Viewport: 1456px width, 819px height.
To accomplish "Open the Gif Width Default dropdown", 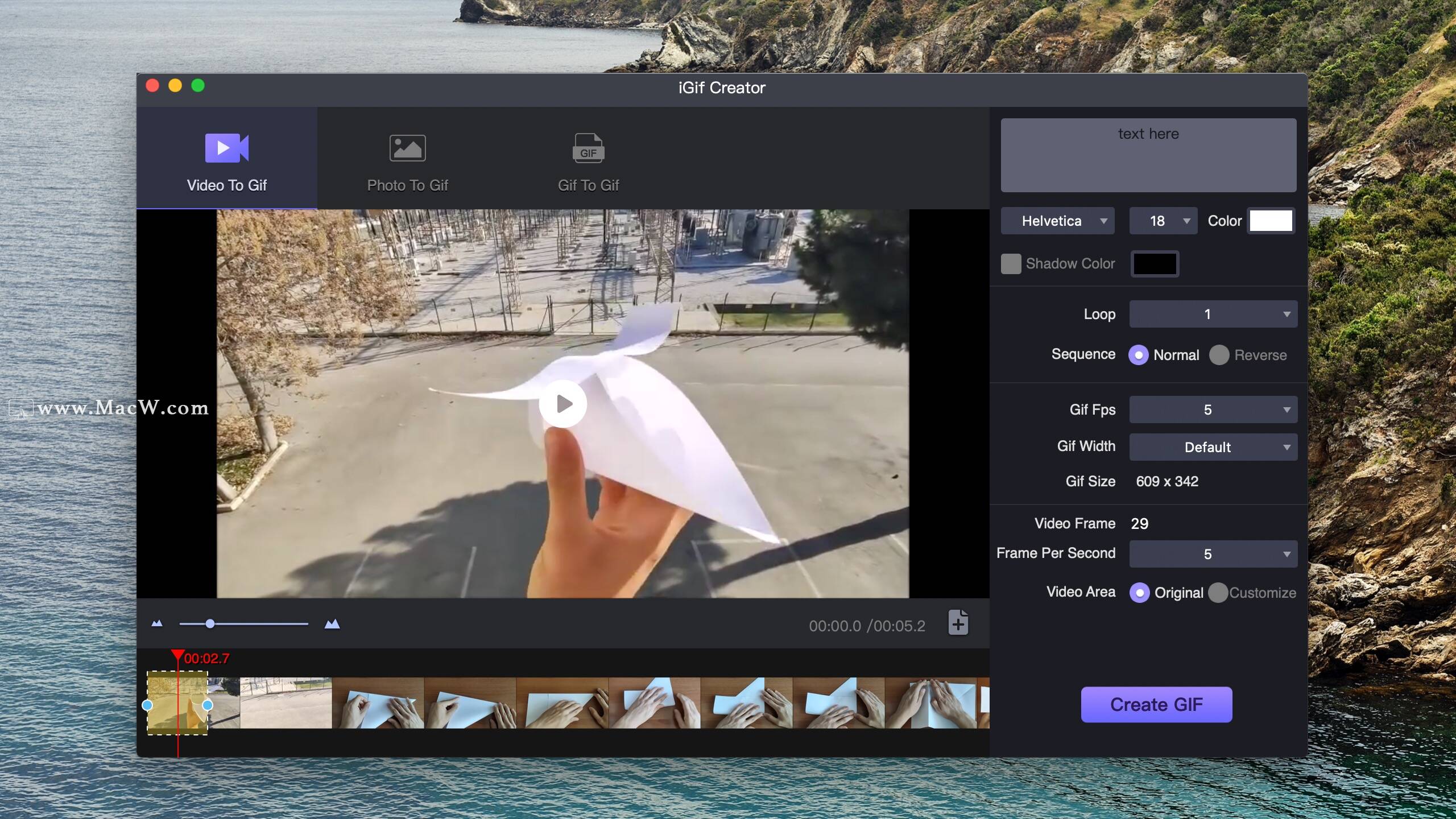I will [x=1213, y=447].
